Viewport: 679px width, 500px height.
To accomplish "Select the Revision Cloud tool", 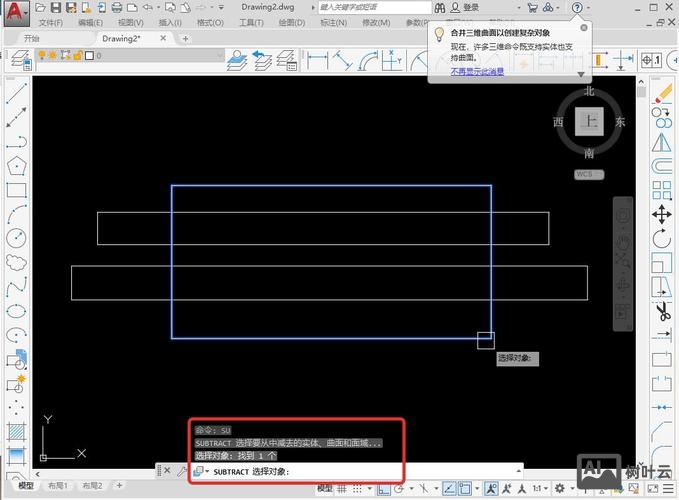I will tap(16, 263).
